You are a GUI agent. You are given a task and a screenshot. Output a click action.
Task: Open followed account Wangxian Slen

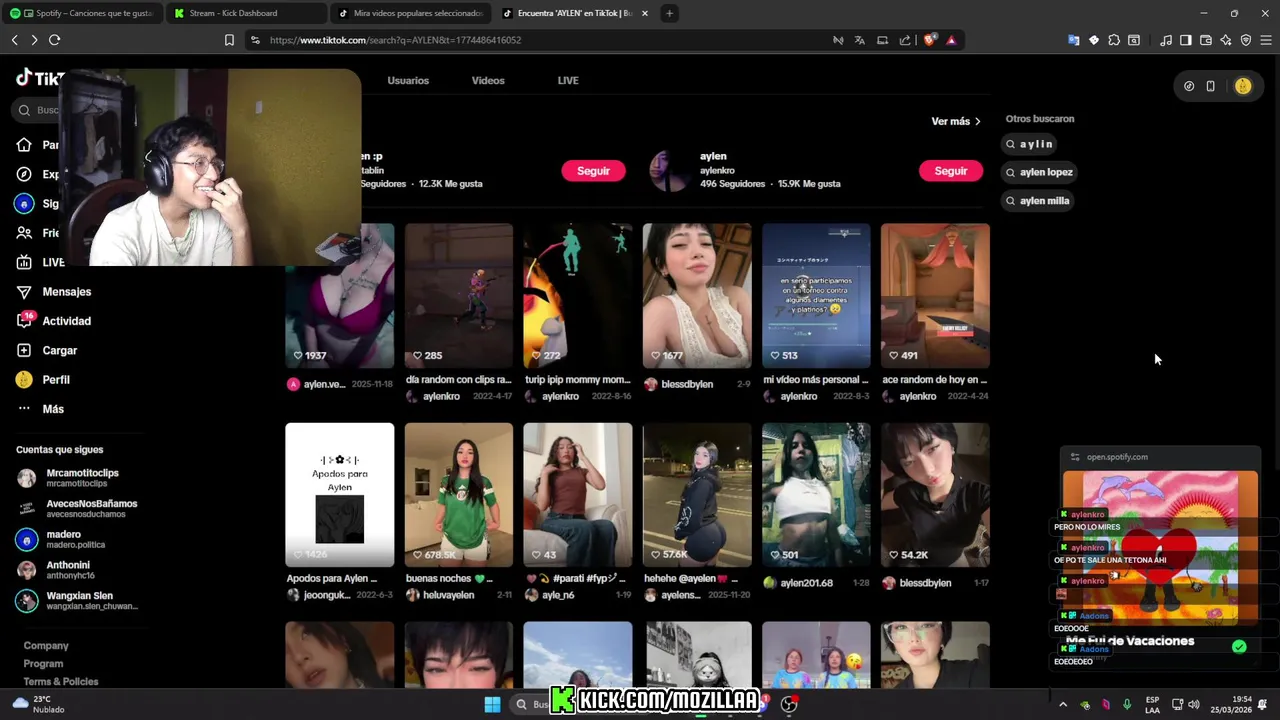(x=77, y=601)
